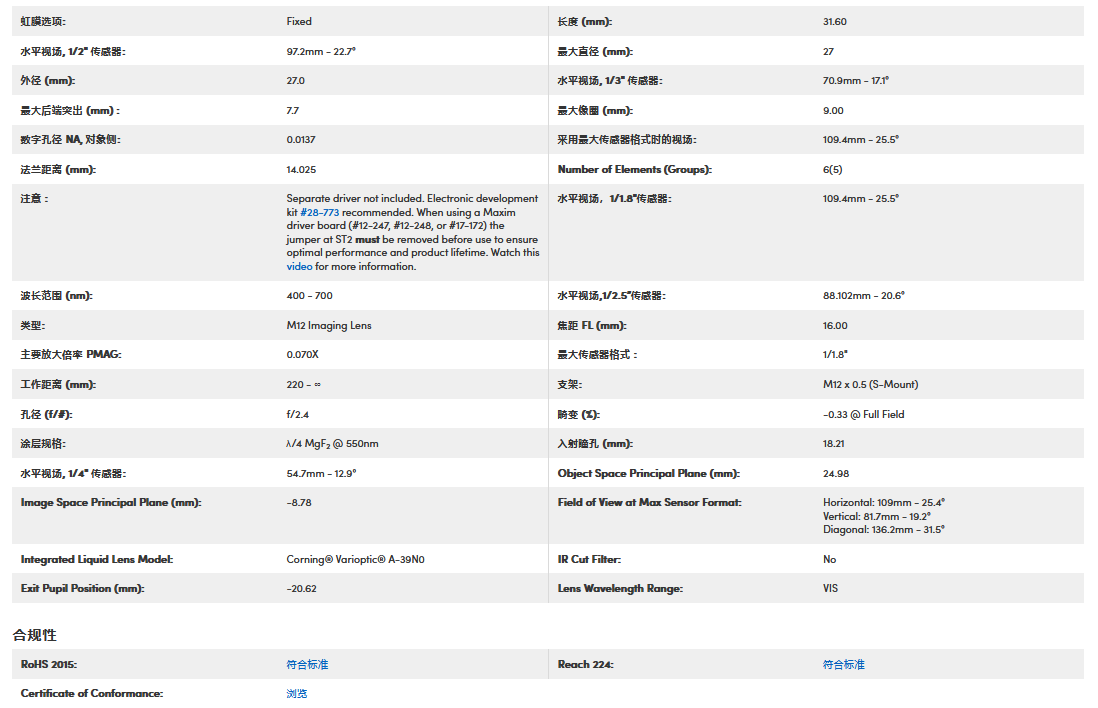Click the Exit Pupil Position label

tap(82, 588)
